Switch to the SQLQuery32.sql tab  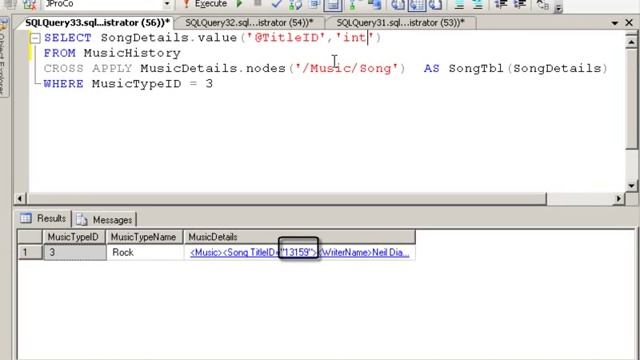(249, 23)
